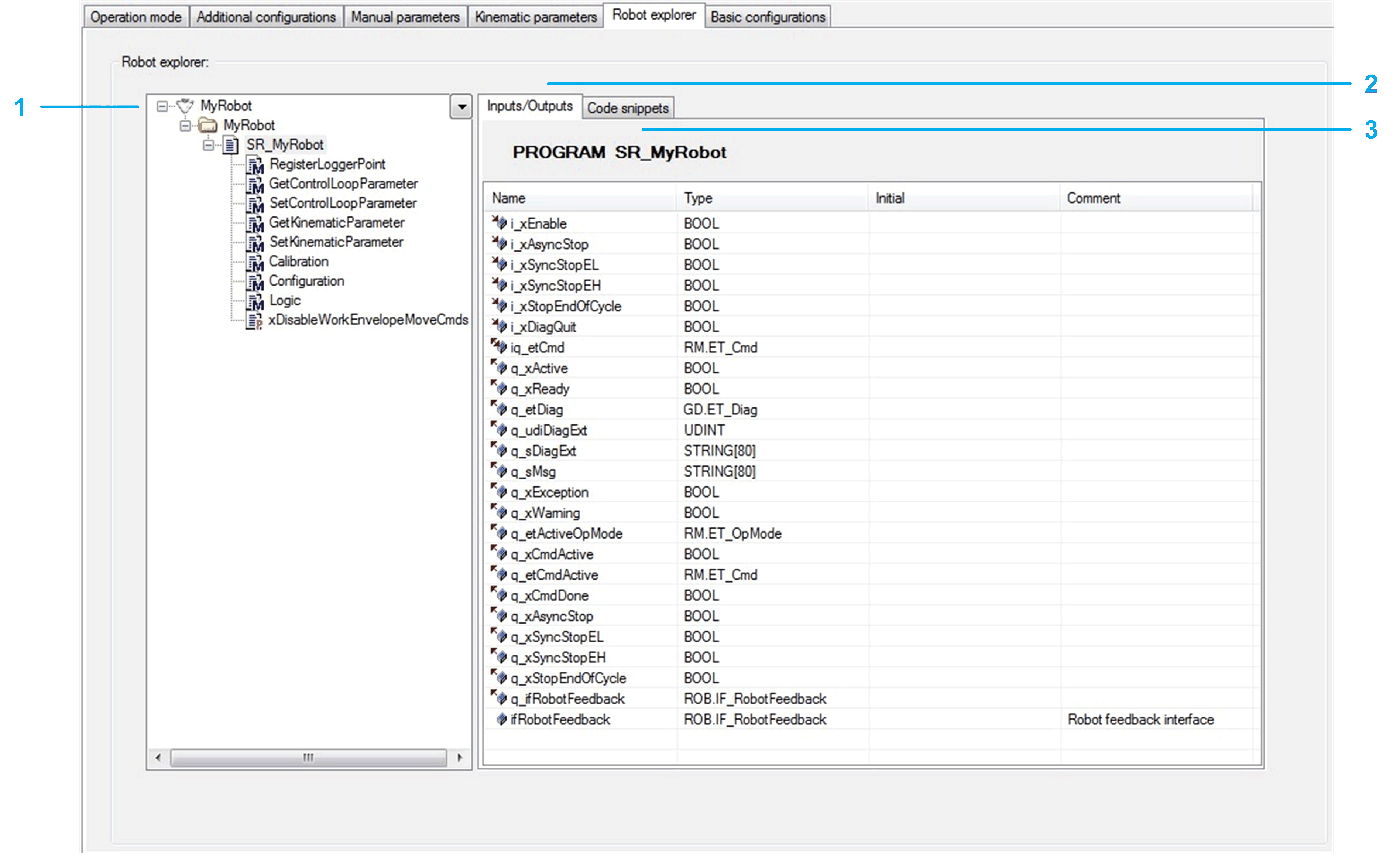The height and width of the screenshot is (857, 1400).
Task: Select the Kinematic parameters tab
Action: point(536,17)
